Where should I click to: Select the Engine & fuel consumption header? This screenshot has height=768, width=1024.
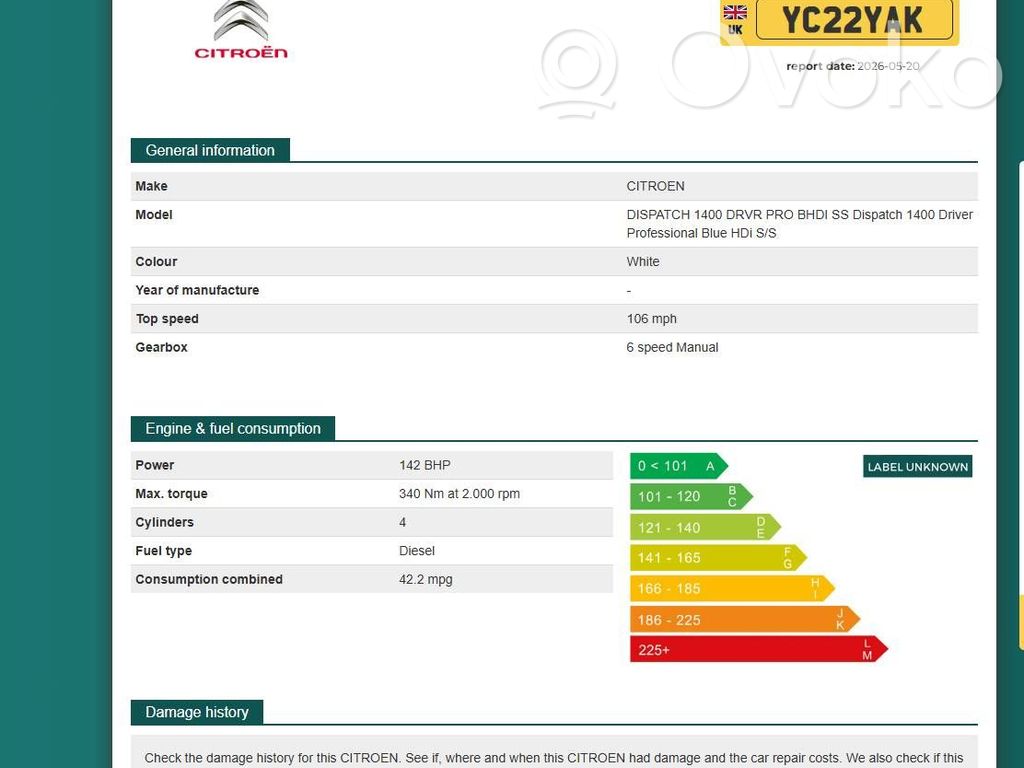(232, 428)
